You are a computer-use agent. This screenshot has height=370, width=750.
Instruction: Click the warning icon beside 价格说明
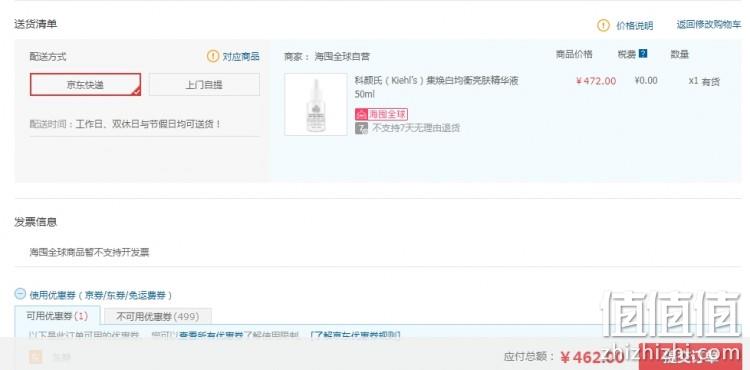(x=603, y=25)
